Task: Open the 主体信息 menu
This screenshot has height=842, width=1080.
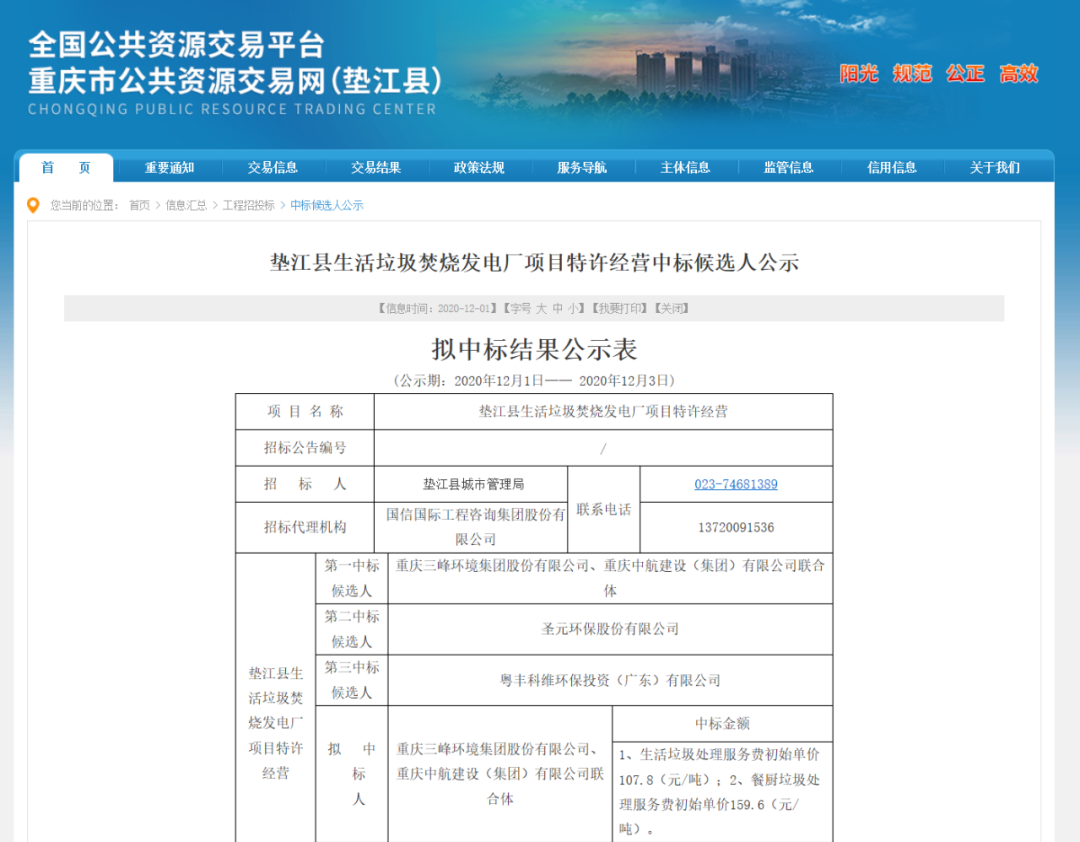Action: pos(685,168)
